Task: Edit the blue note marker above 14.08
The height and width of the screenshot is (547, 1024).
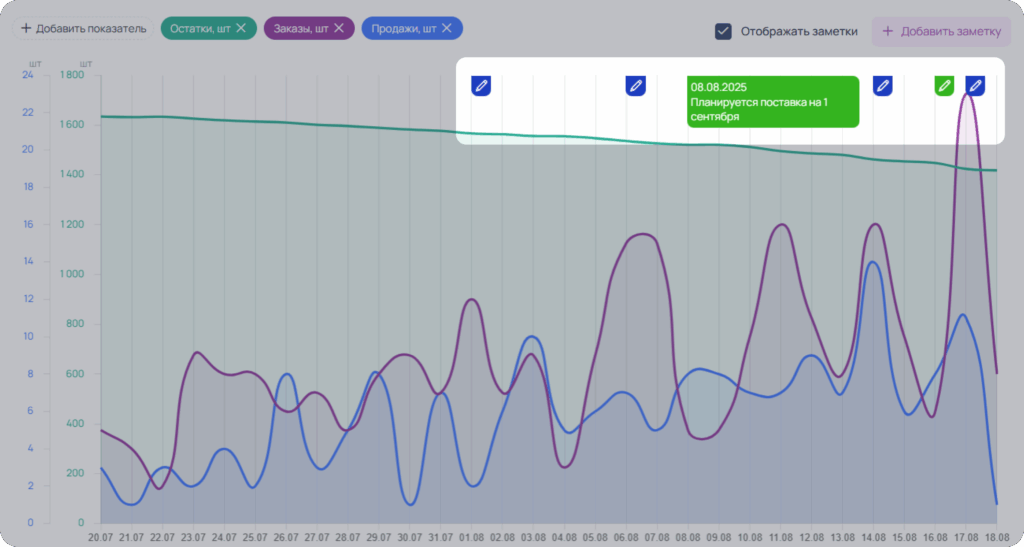Action: click(x=883, y=86)
